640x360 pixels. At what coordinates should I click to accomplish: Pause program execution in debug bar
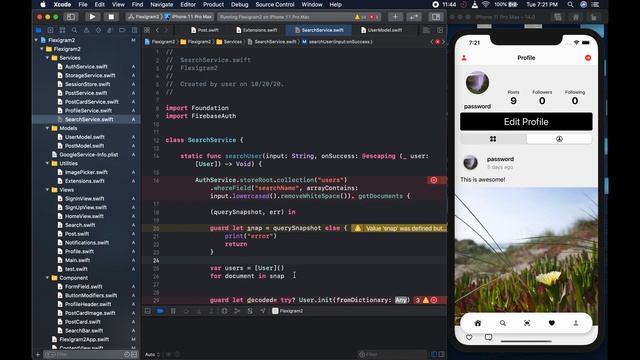click(x=173, y=311)
